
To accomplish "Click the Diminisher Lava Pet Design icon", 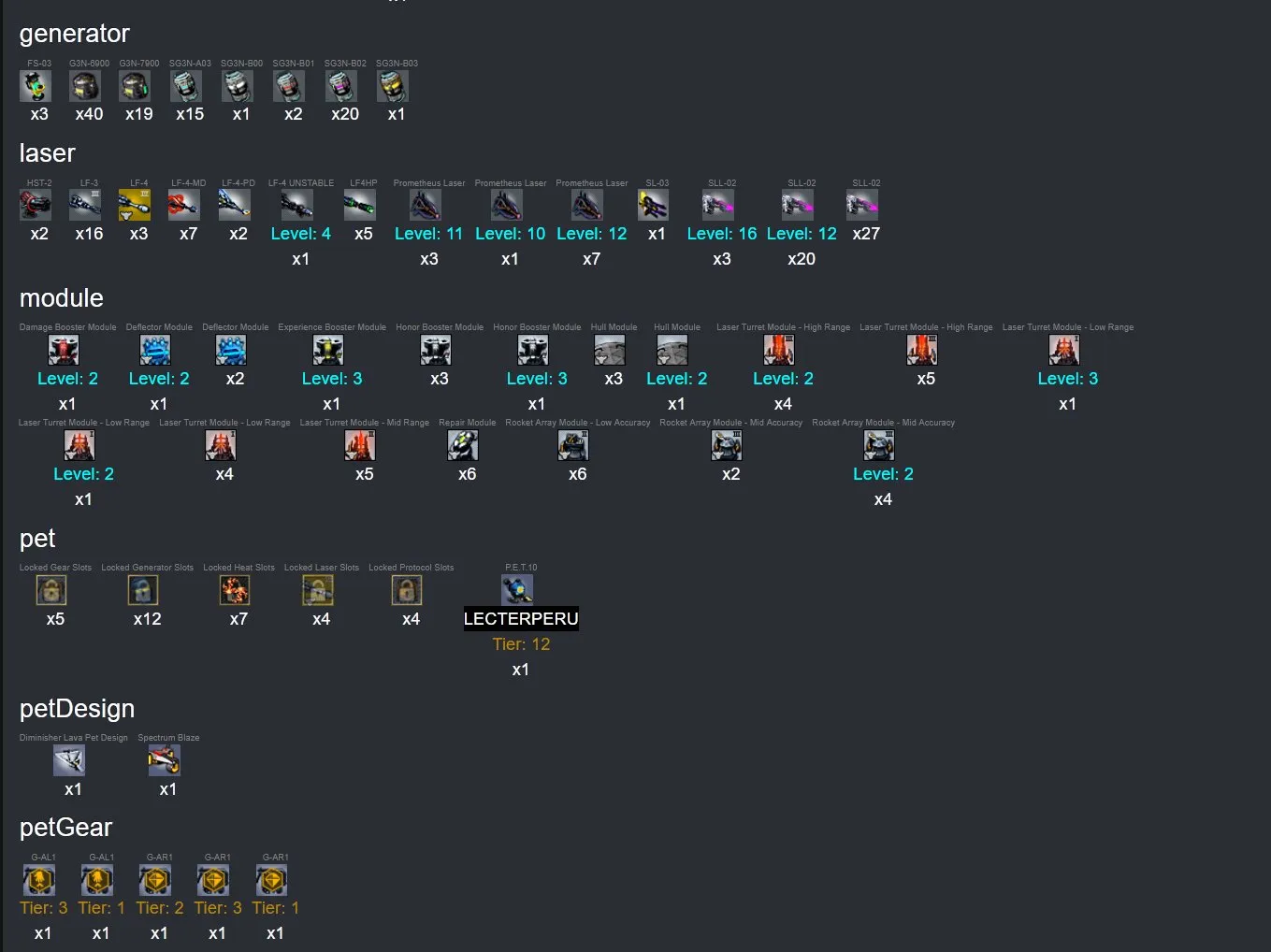I will [x=69, y=760].
